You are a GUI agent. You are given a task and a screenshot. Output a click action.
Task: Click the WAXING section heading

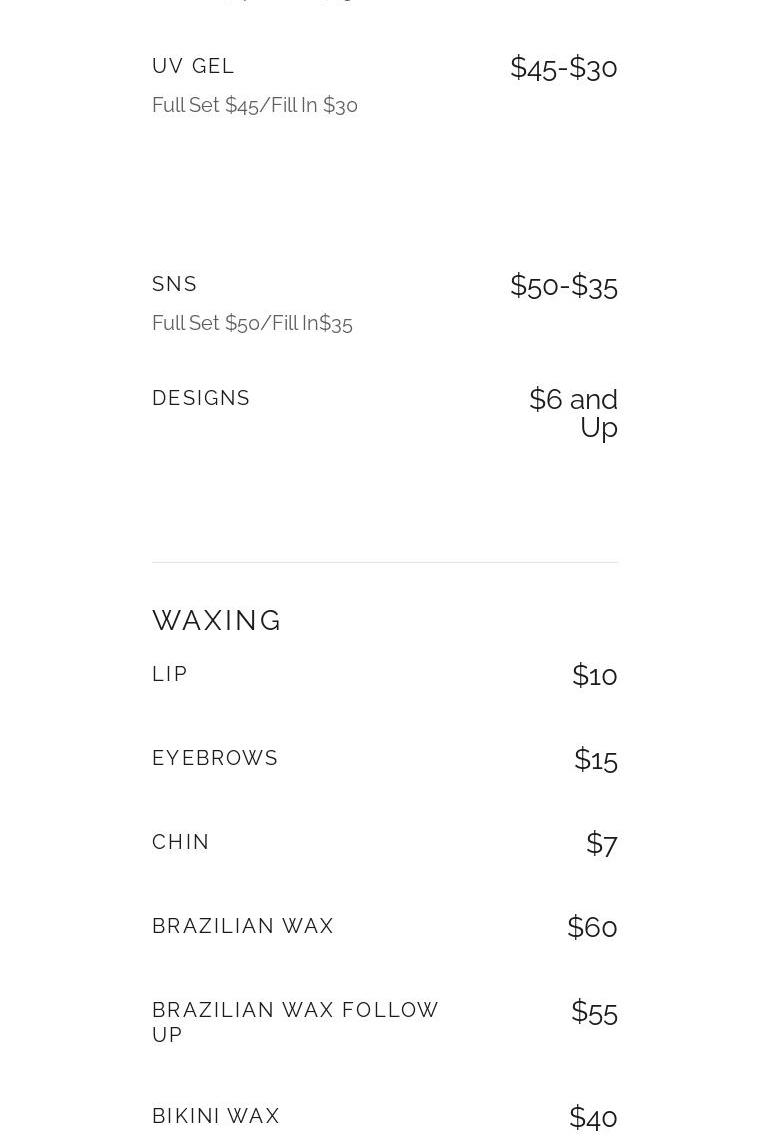217,620
